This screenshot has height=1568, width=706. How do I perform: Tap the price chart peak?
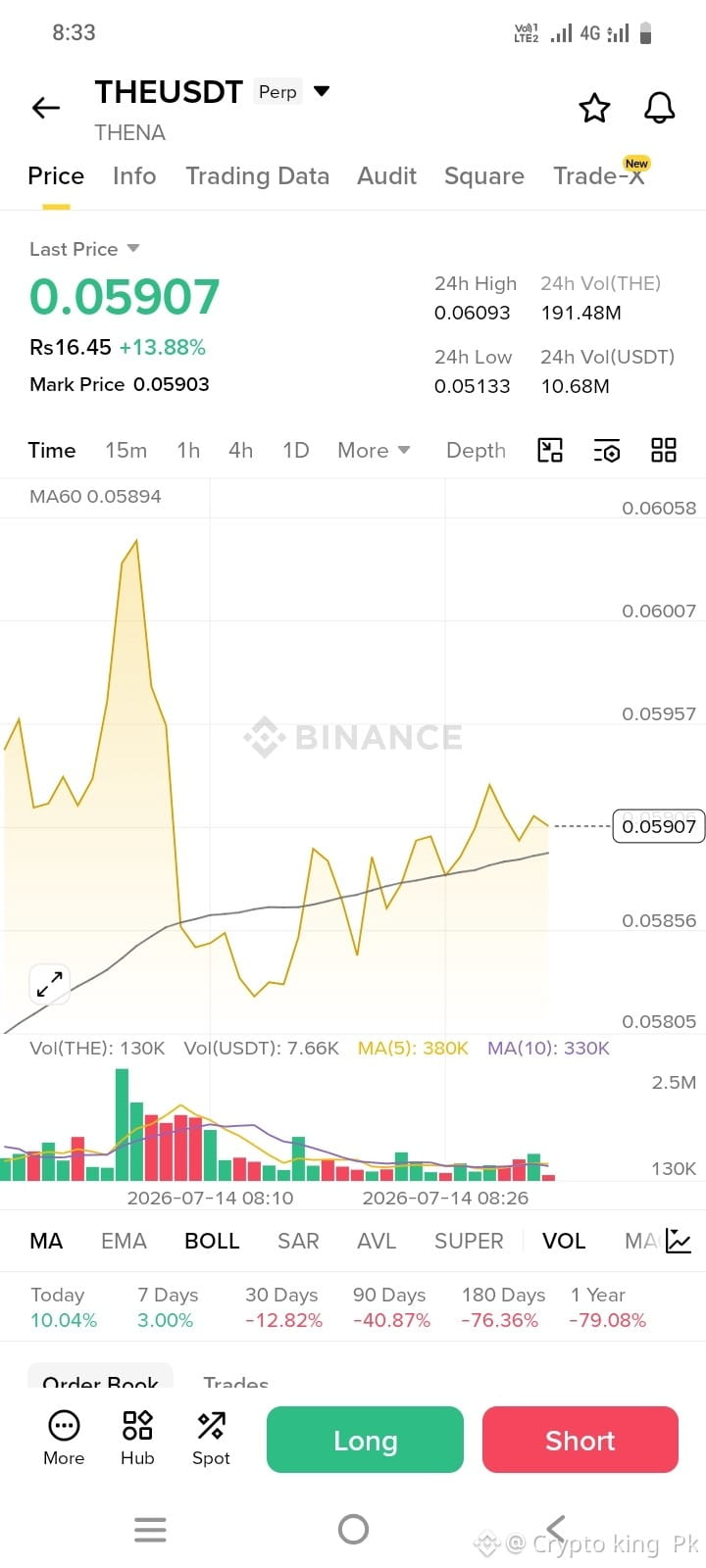(135, 541)
